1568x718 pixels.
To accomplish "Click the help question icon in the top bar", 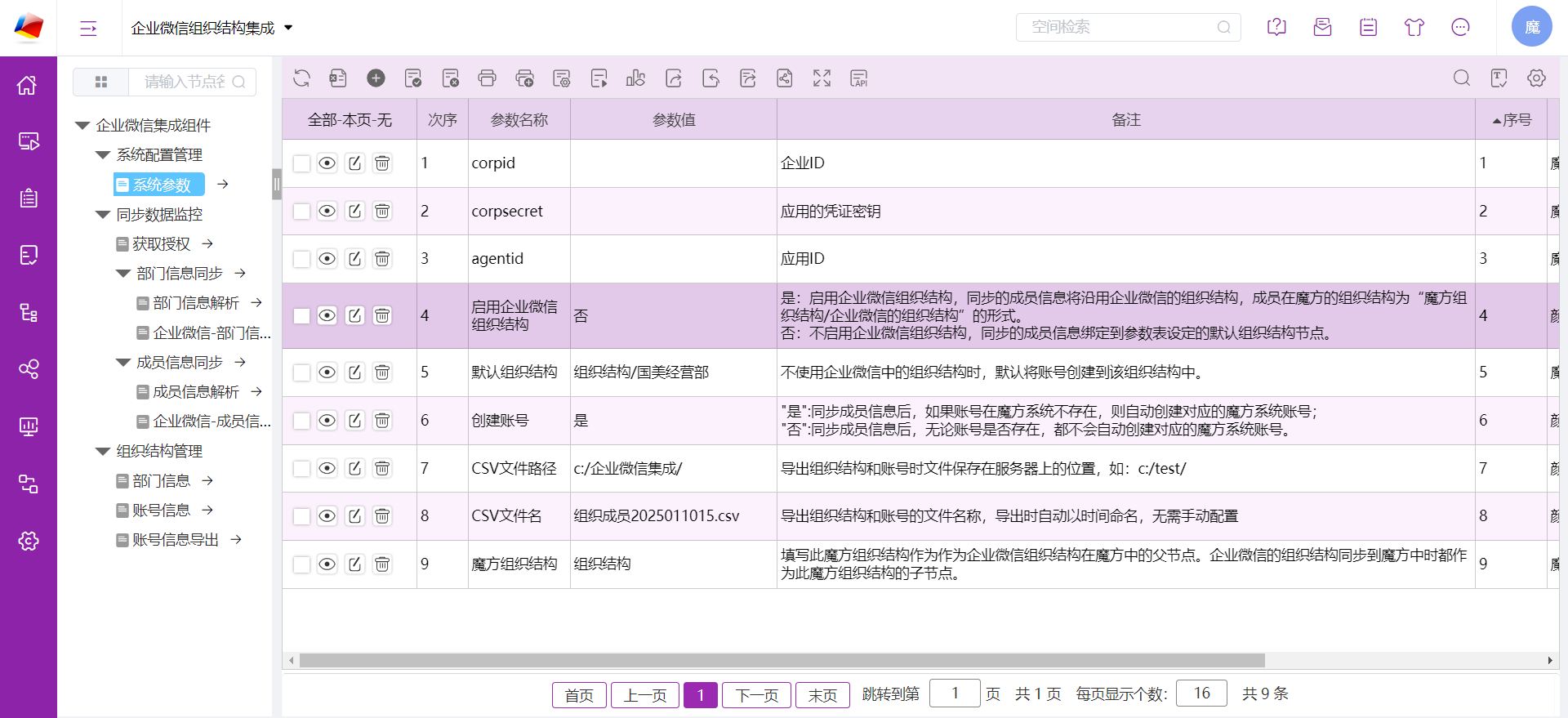I will point(1276,28).
